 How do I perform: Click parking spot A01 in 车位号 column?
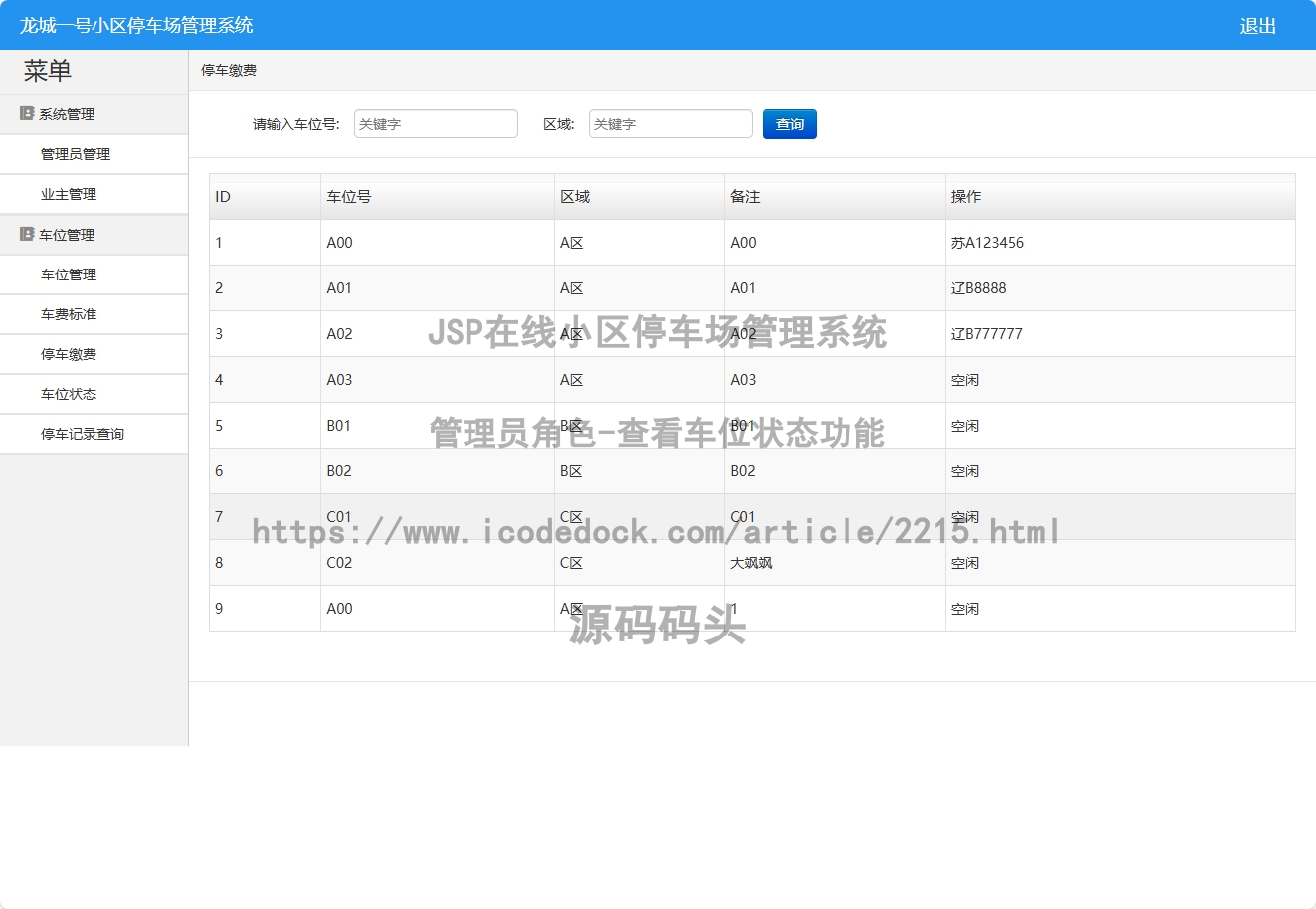click(x=339, y=288)
